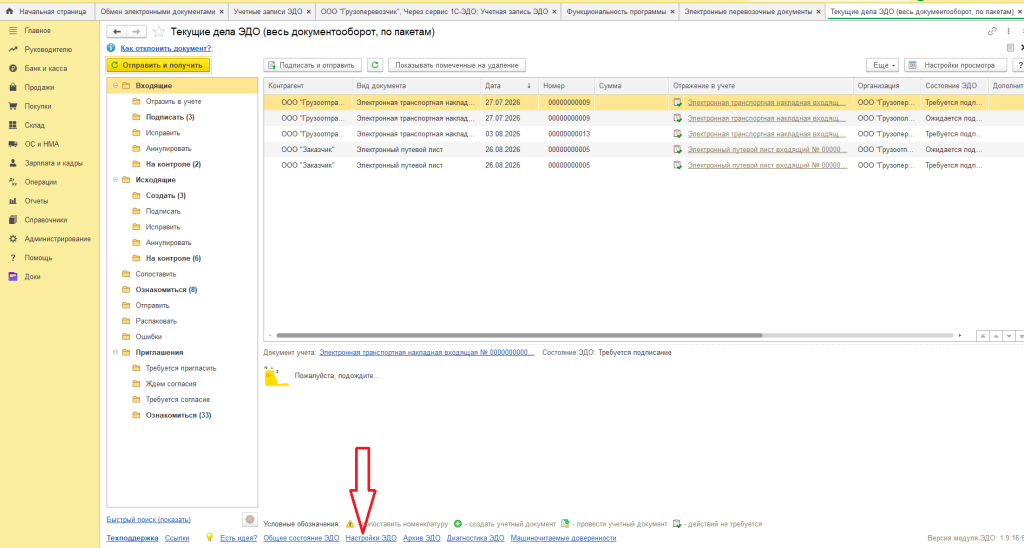
Task: Click Показывать помеченные на удаление button
Action: pos(456,65)
